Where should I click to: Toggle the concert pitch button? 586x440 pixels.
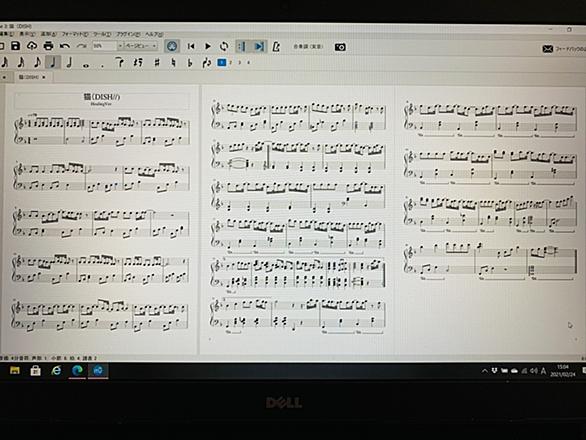[x=308, y=47]
